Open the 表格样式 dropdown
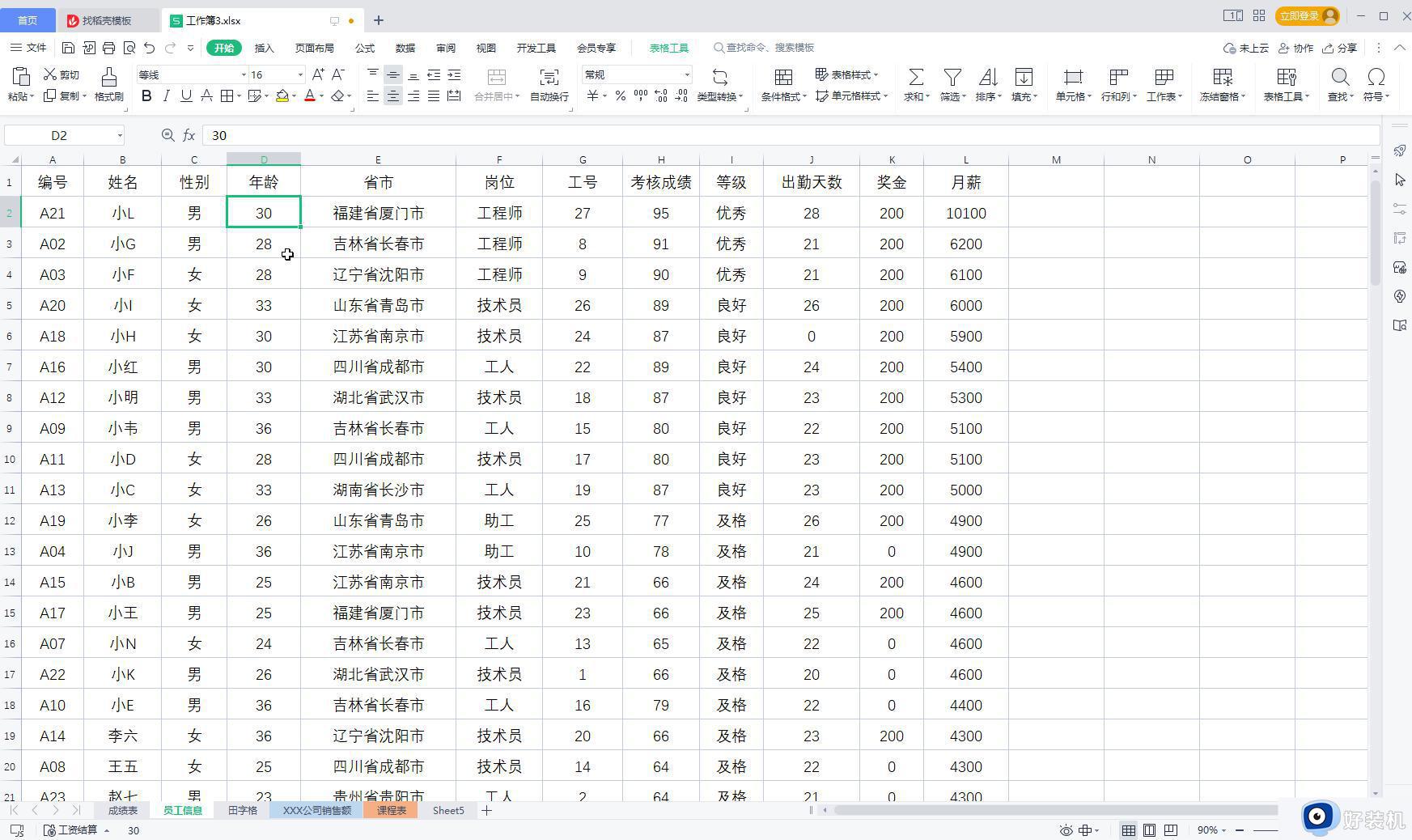The image size is (1412, 840). (x=846, y=74)
